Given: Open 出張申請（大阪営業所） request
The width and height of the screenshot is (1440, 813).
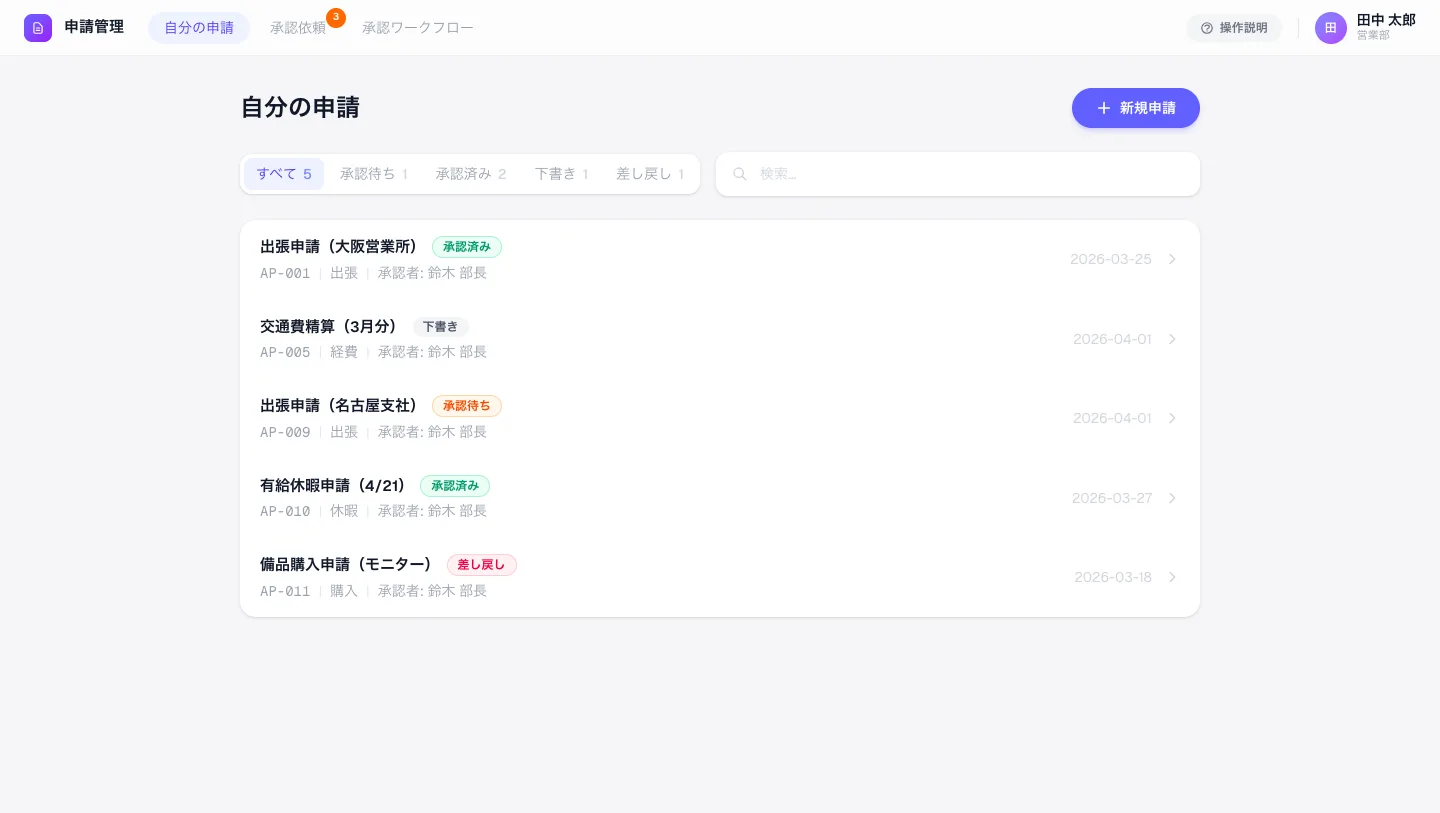Looking at the screenshot, I should 720,259.
